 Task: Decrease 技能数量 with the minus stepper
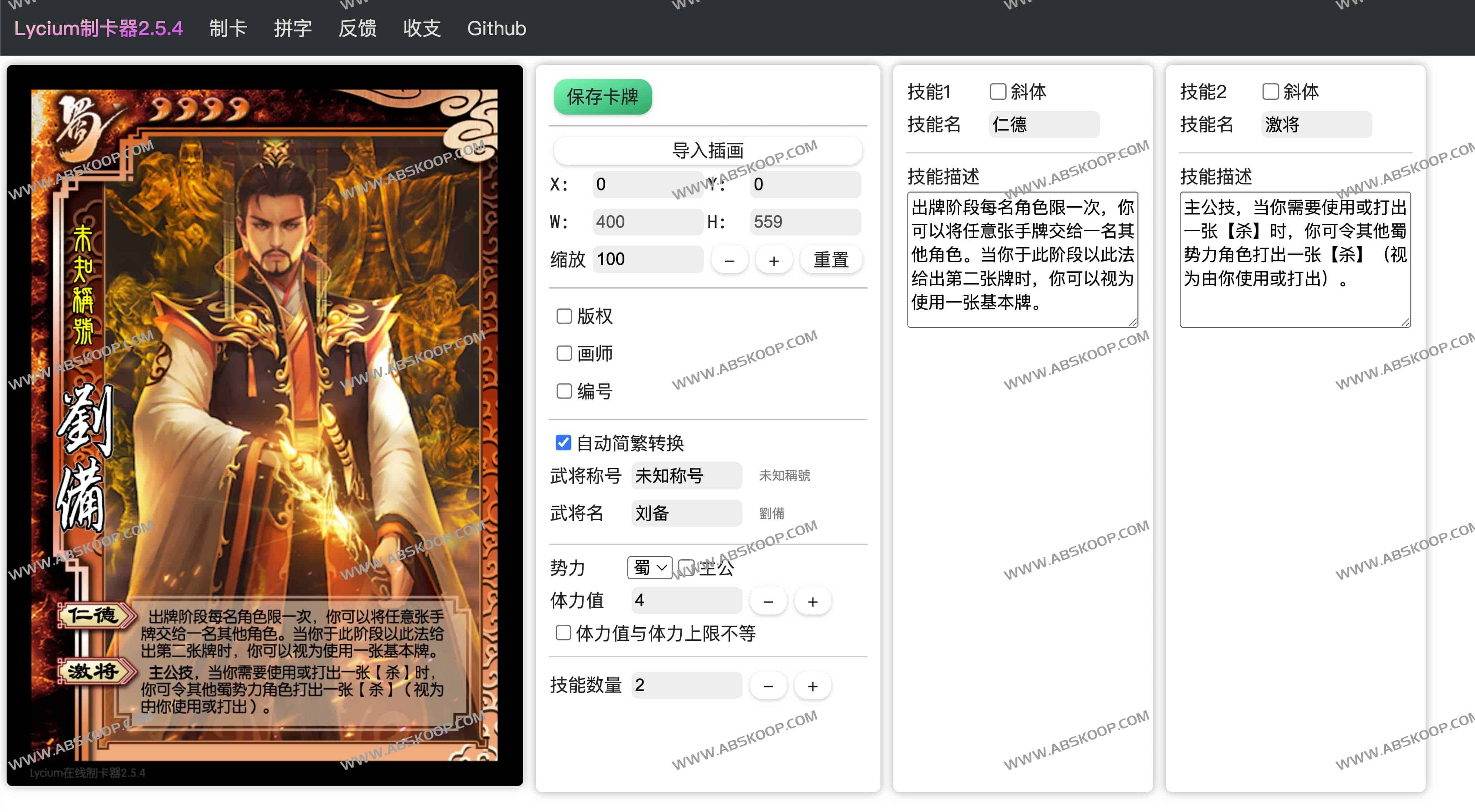(768, 686)
